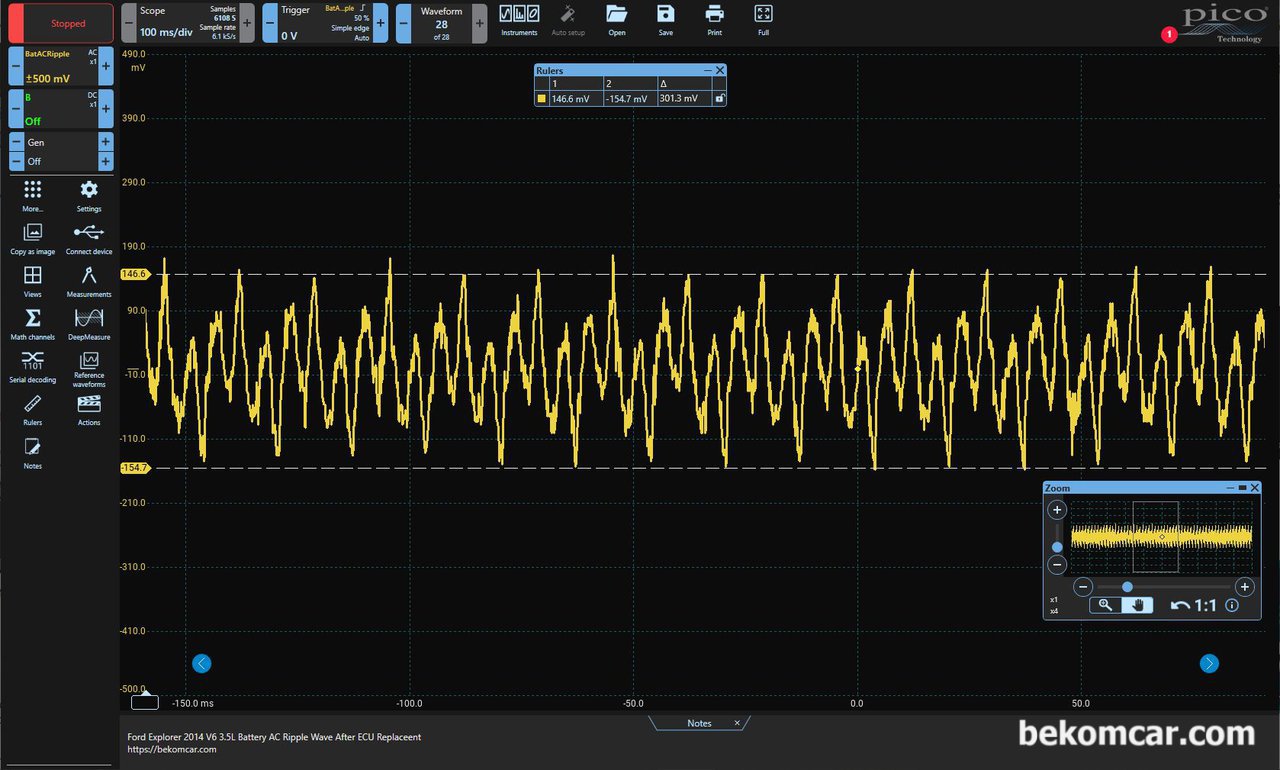Click Gen Off row minus button

[x=16, y=161]
